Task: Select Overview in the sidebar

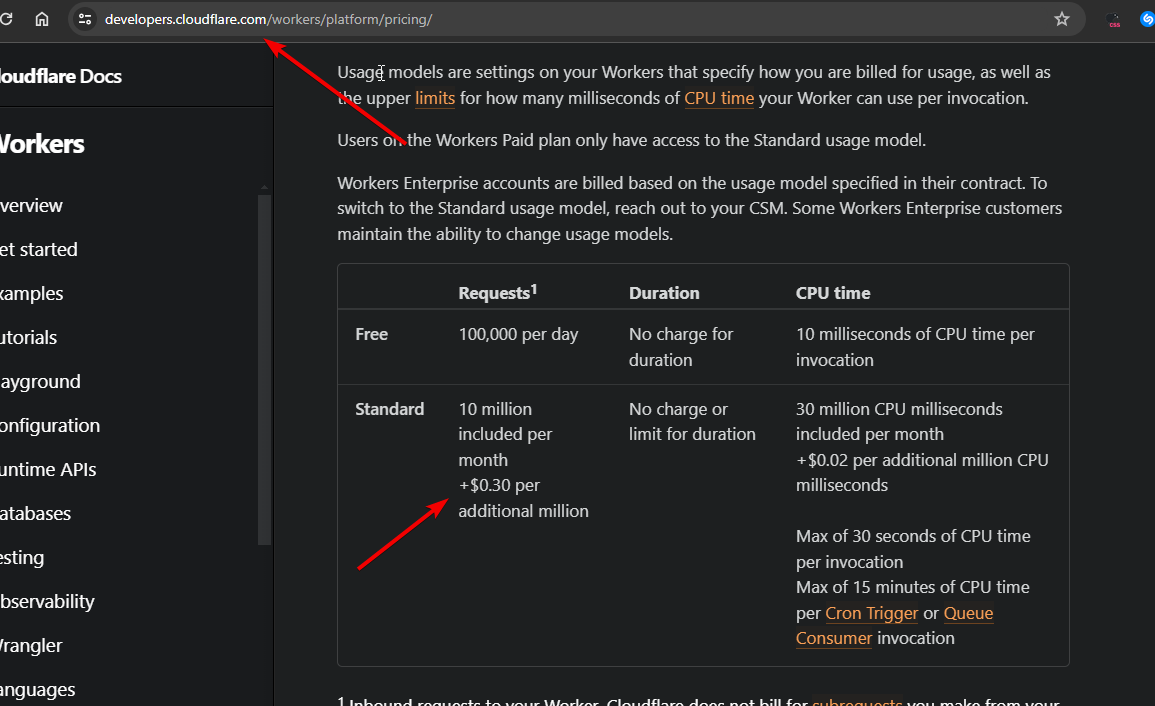Action: click(x=32, y=206)
